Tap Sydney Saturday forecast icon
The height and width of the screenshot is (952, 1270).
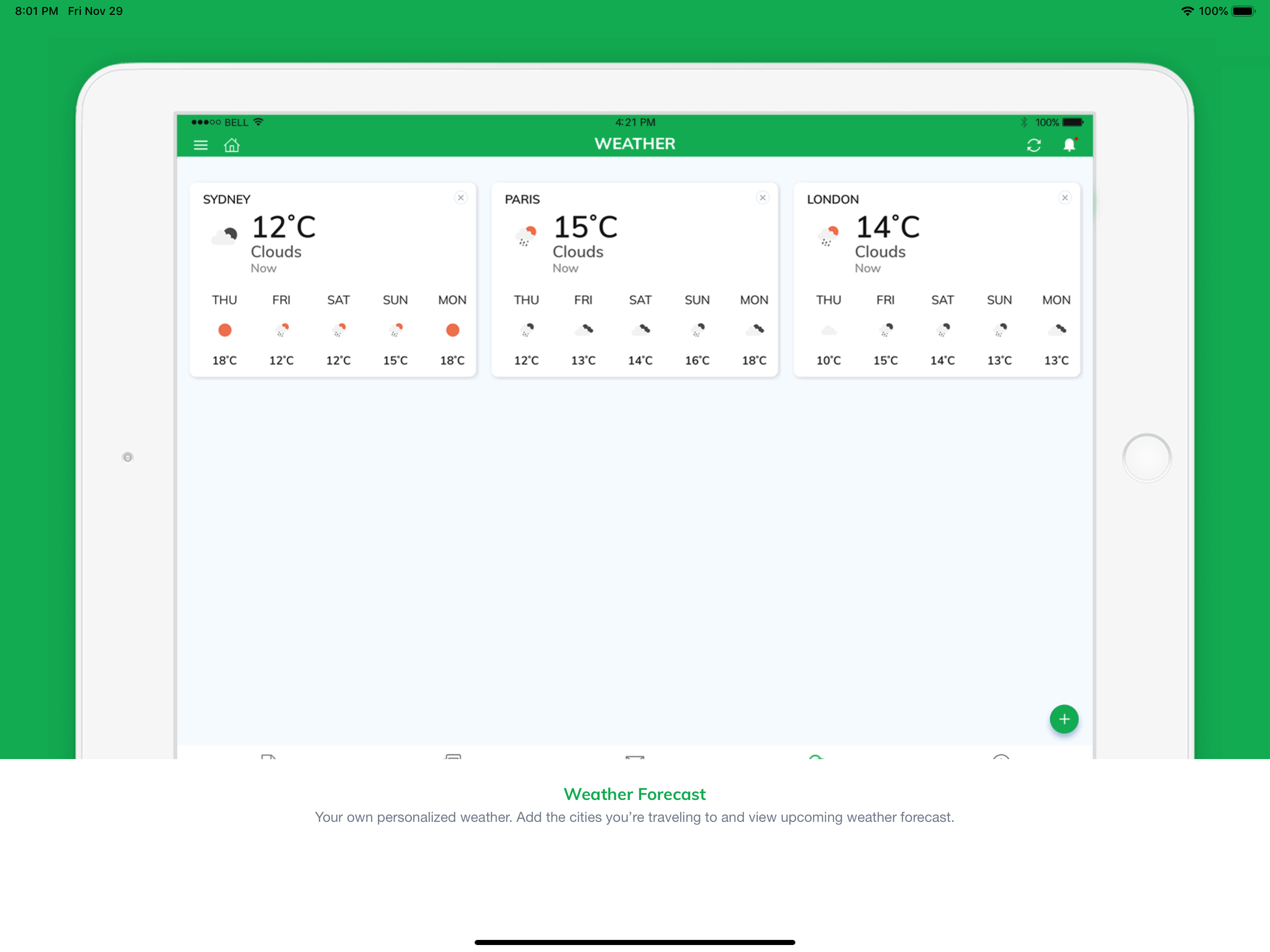click(339, 330)
